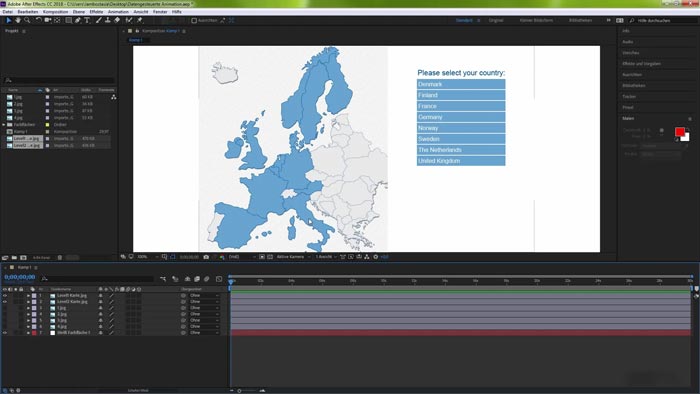Open the composition flowchart icon in viewer footer

(367, 257)
